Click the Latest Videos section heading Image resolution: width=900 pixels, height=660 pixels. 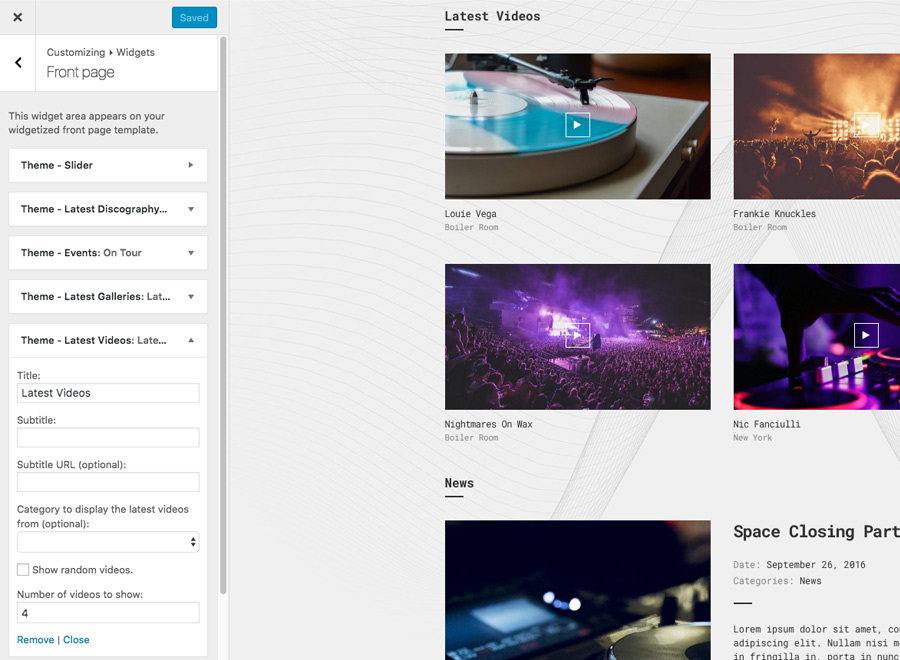pos(492,16)
